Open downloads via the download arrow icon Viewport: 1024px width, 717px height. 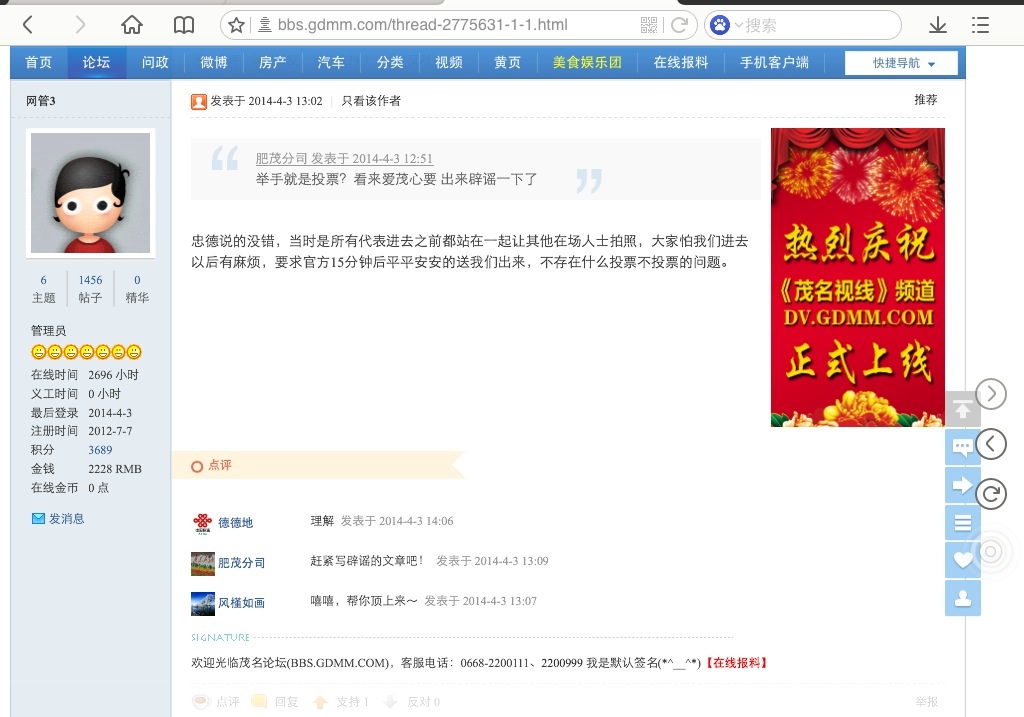coord(938,25)
